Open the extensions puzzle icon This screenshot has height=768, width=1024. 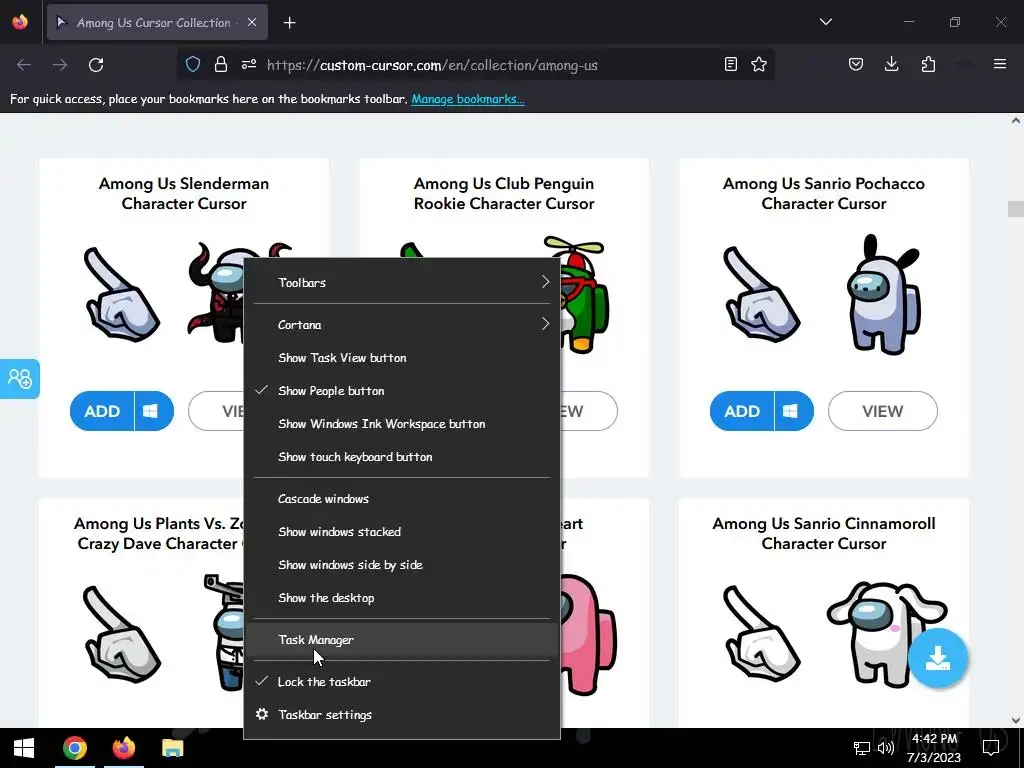pos(928,64)
